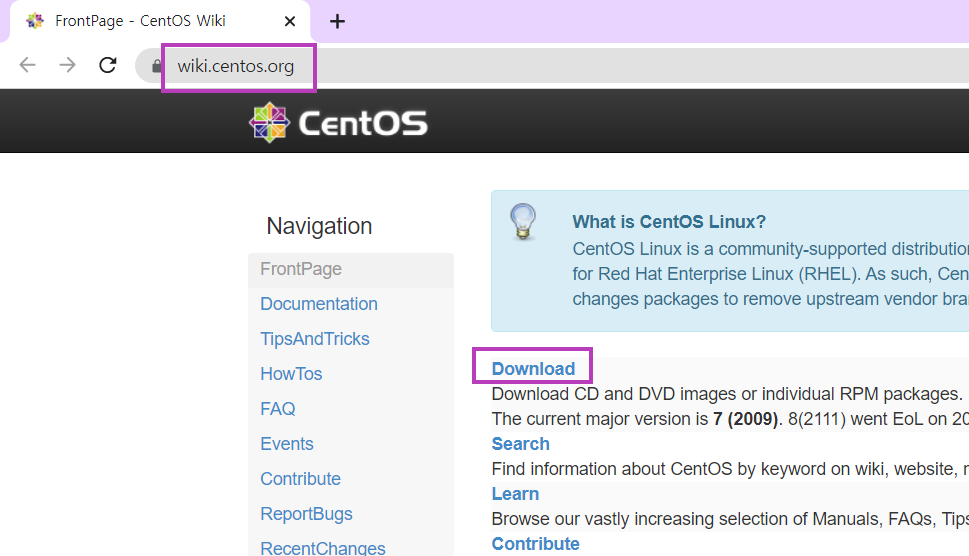Screen dimensions: 969x556
Task: Click the CentOS logo in header
Action: [x=338, y=122]
